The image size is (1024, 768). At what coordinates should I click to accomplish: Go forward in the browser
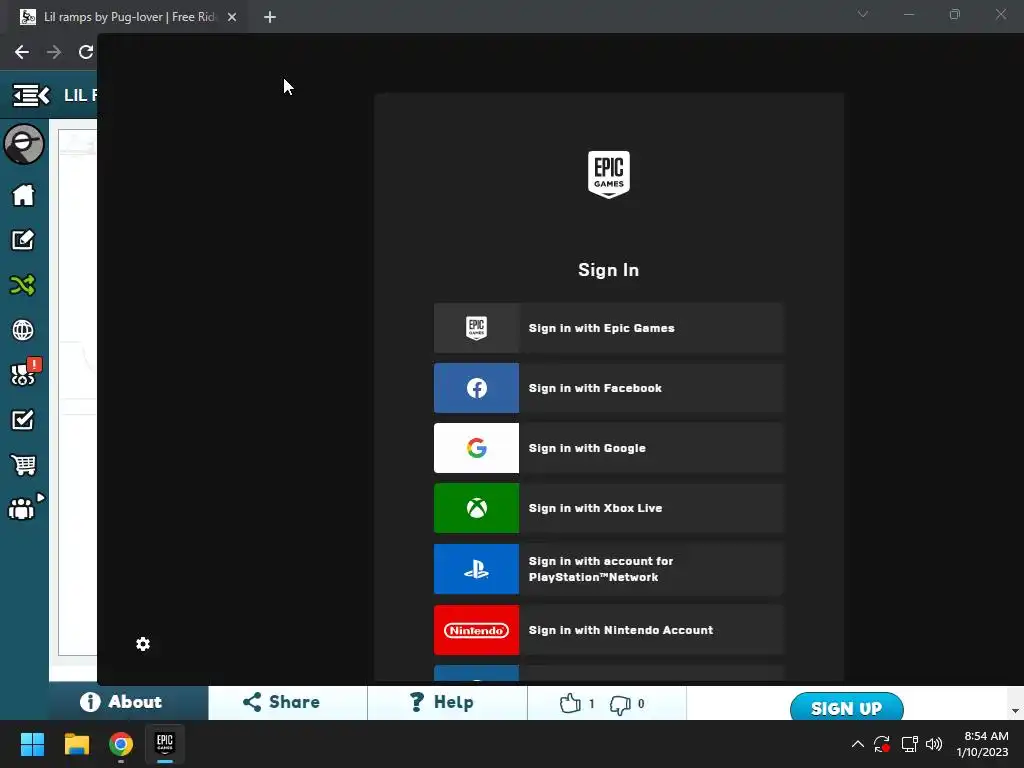point(54,52)
